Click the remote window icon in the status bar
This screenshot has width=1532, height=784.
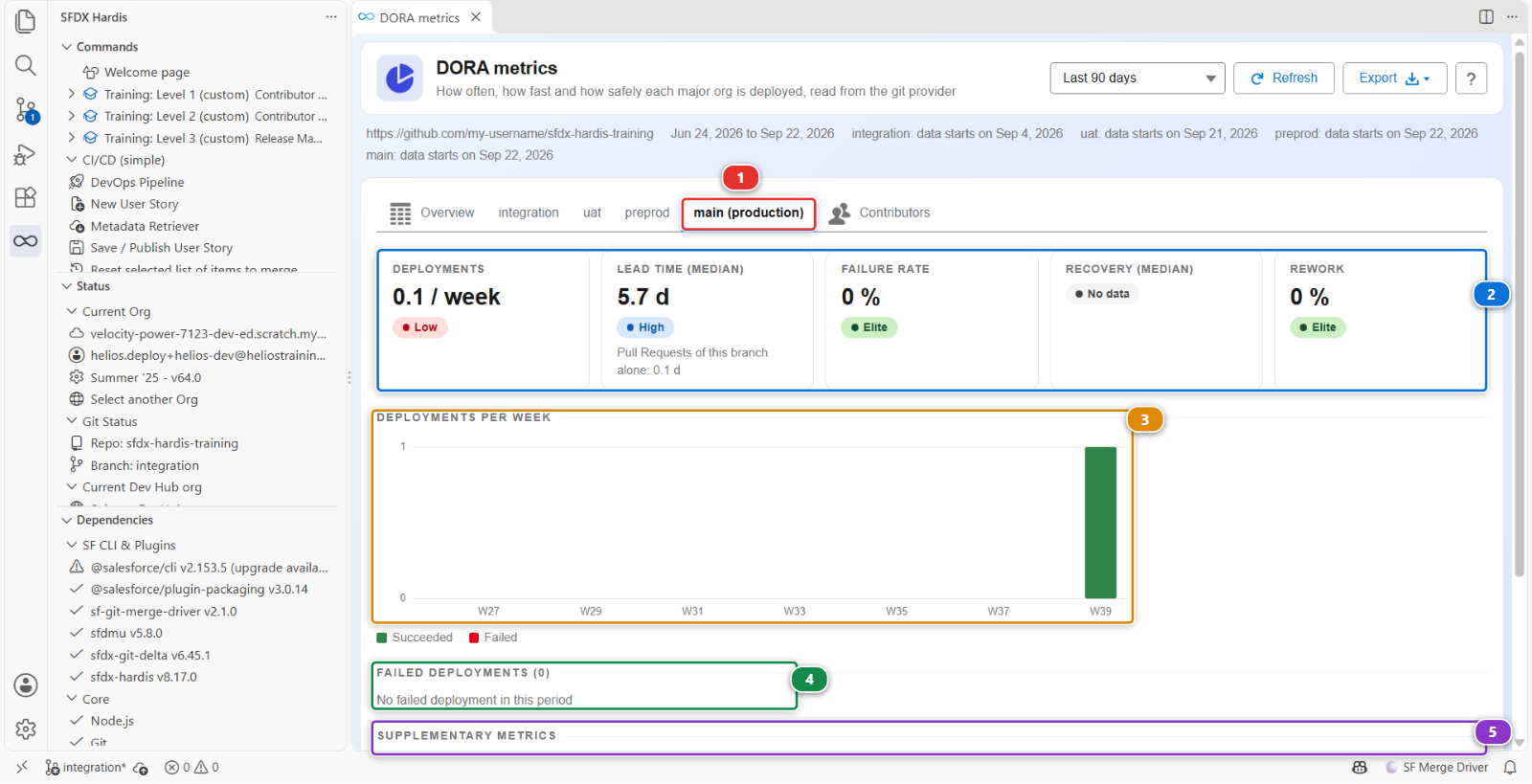click(x=22, y=768)
